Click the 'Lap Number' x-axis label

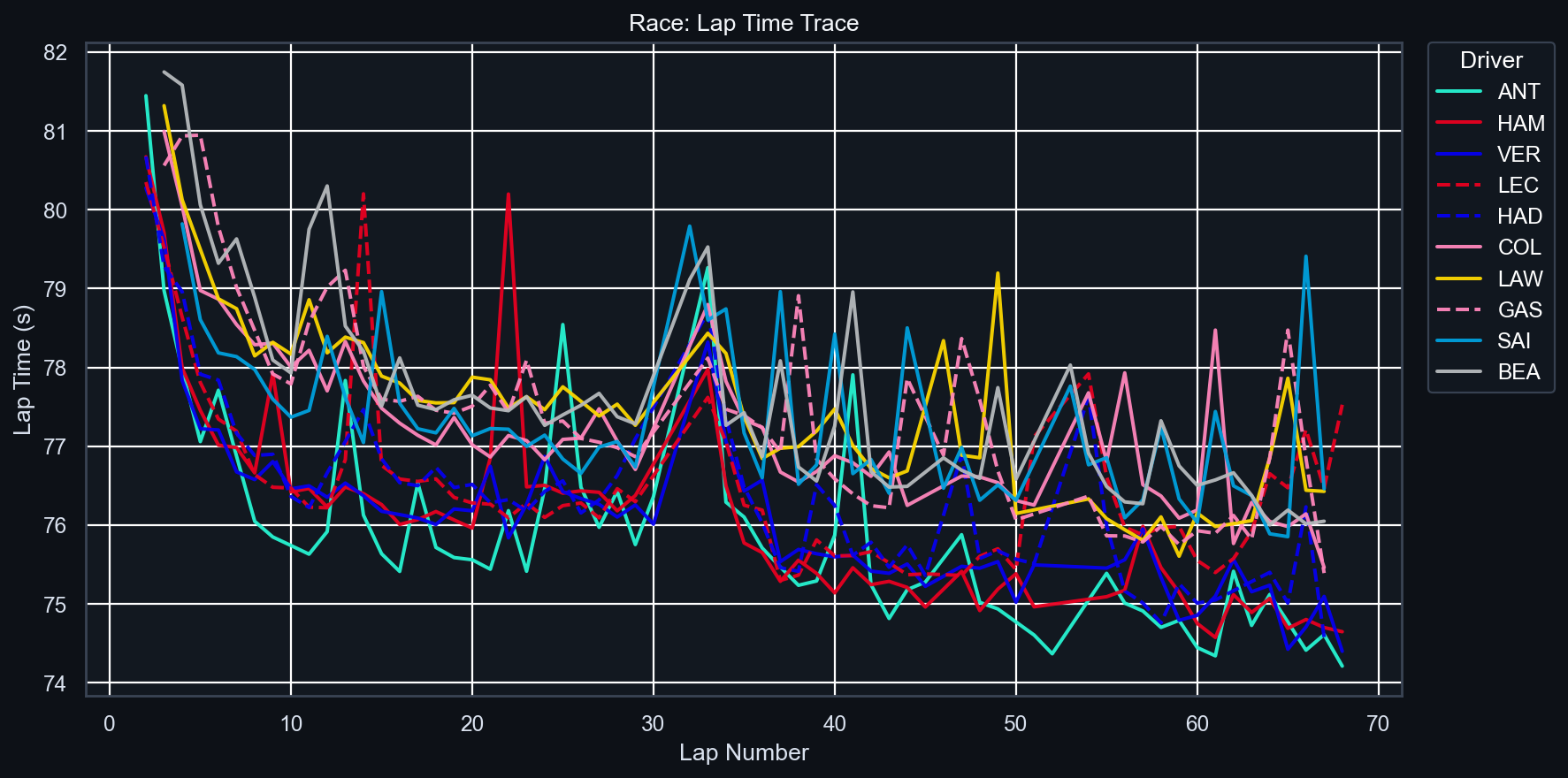[744, 752]
